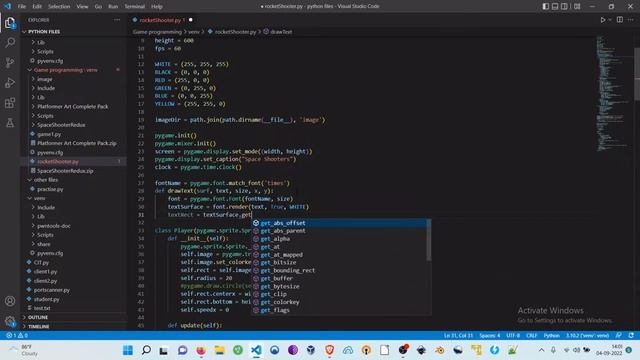Split the editor to the right
The image size is (640, 360).
tap(620, 20)
